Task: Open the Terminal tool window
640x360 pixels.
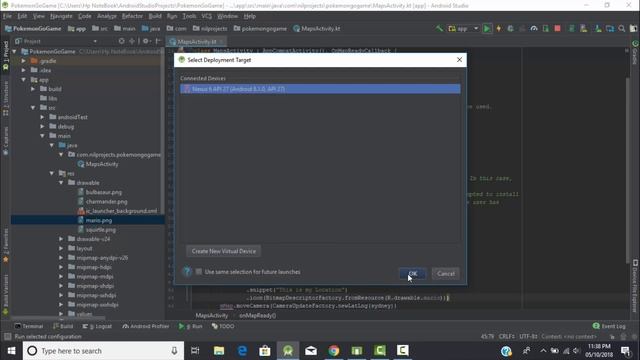Action: click(29, 326)
